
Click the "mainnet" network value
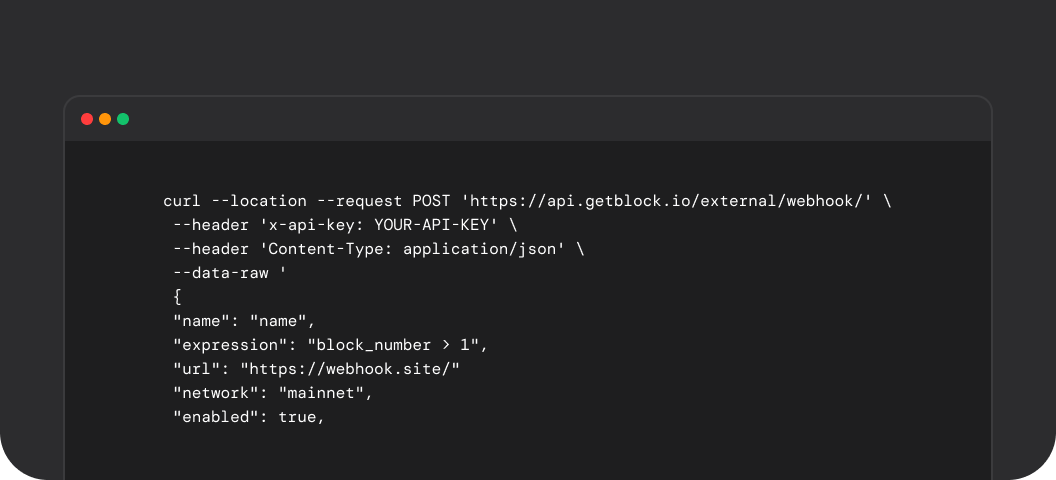[321, 393]
